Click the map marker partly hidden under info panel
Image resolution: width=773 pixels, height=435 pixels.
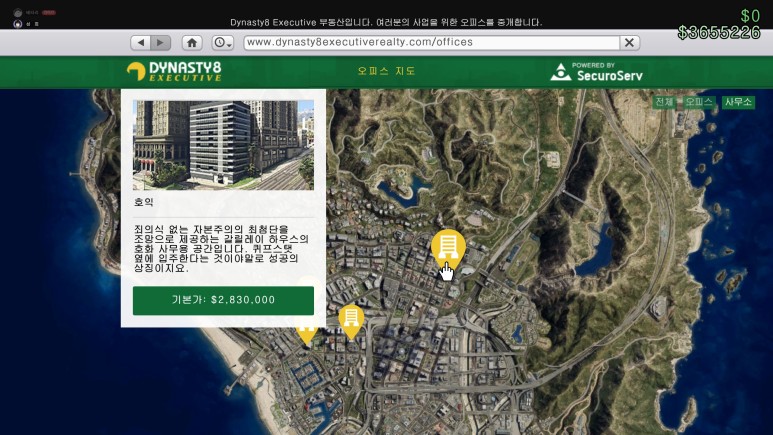(307, 335)
